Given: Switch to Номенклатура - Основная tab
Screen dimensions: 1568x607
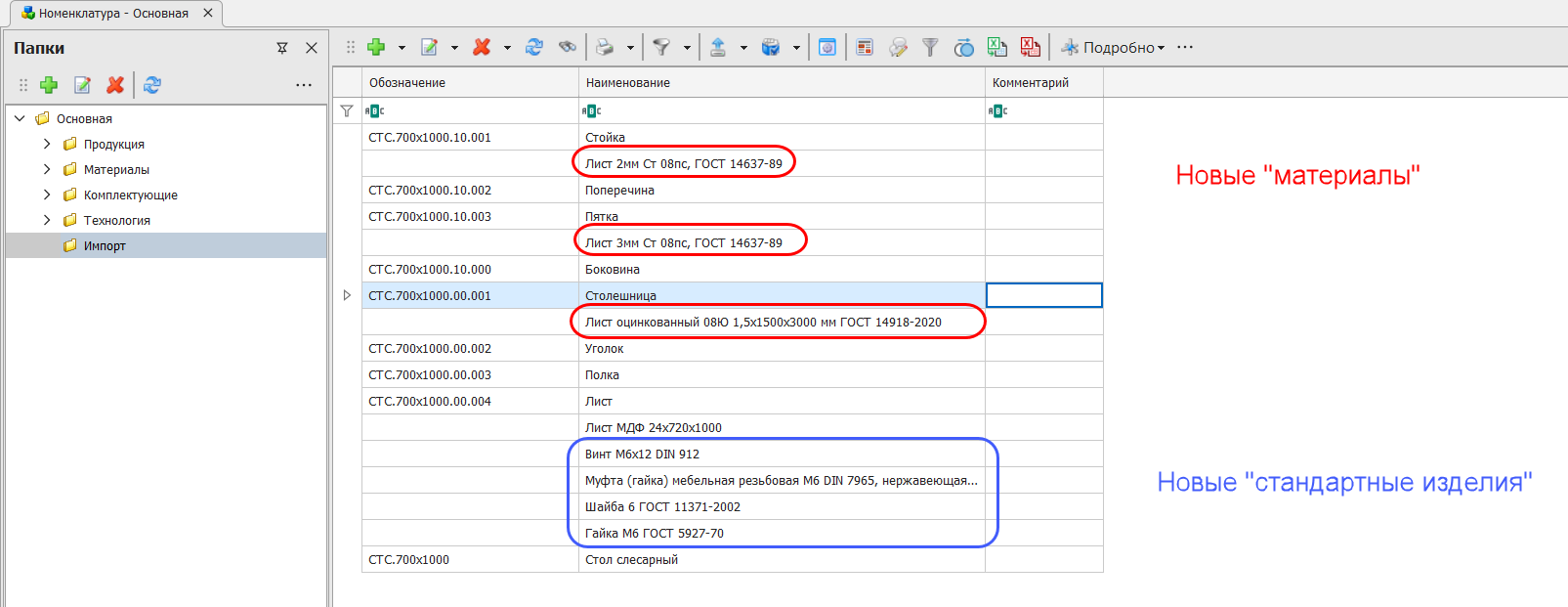Looking at the screenshot, I should (112, 14).
